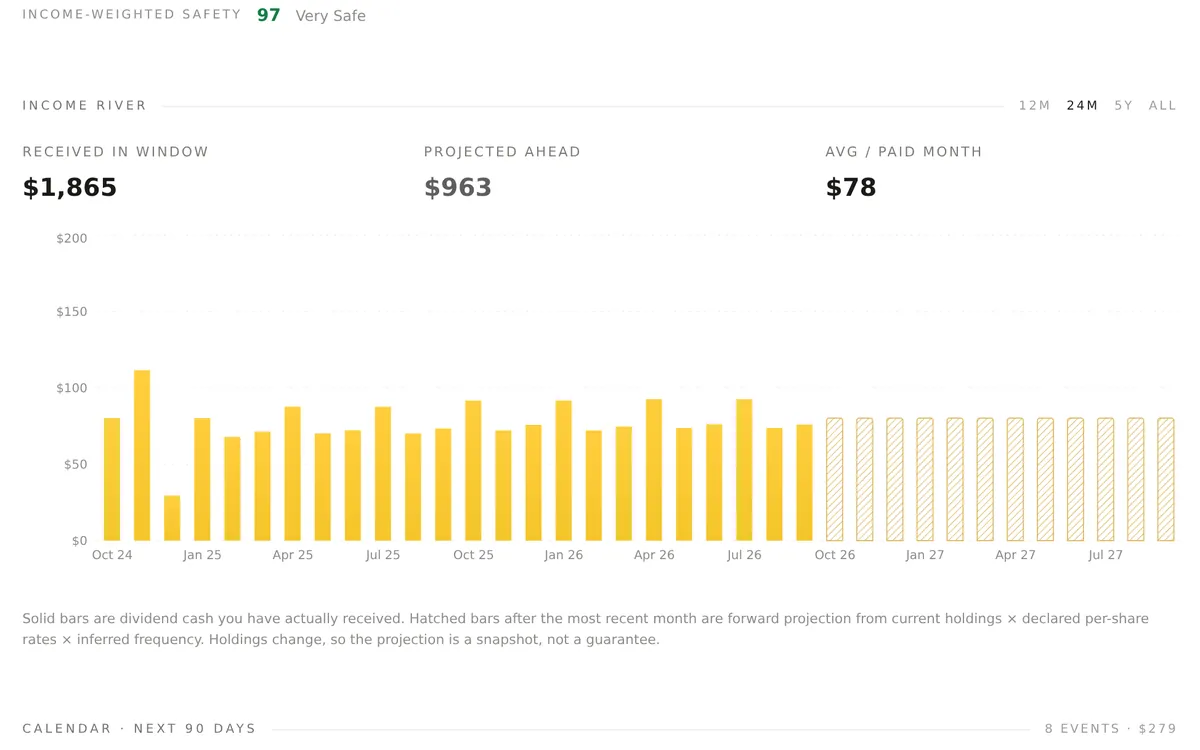
Task: Click the Oct 26 x-axis label
Action: tap(835, 555)
